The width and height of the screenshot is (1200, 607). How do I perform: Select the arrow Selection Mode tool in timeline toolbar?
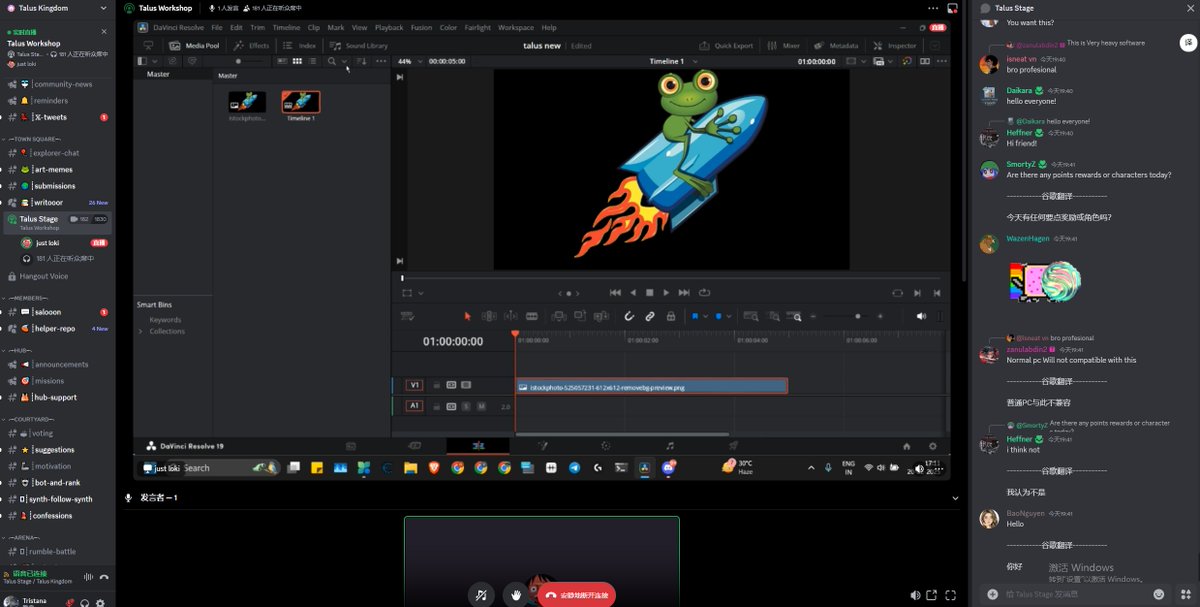pos(467,316)
